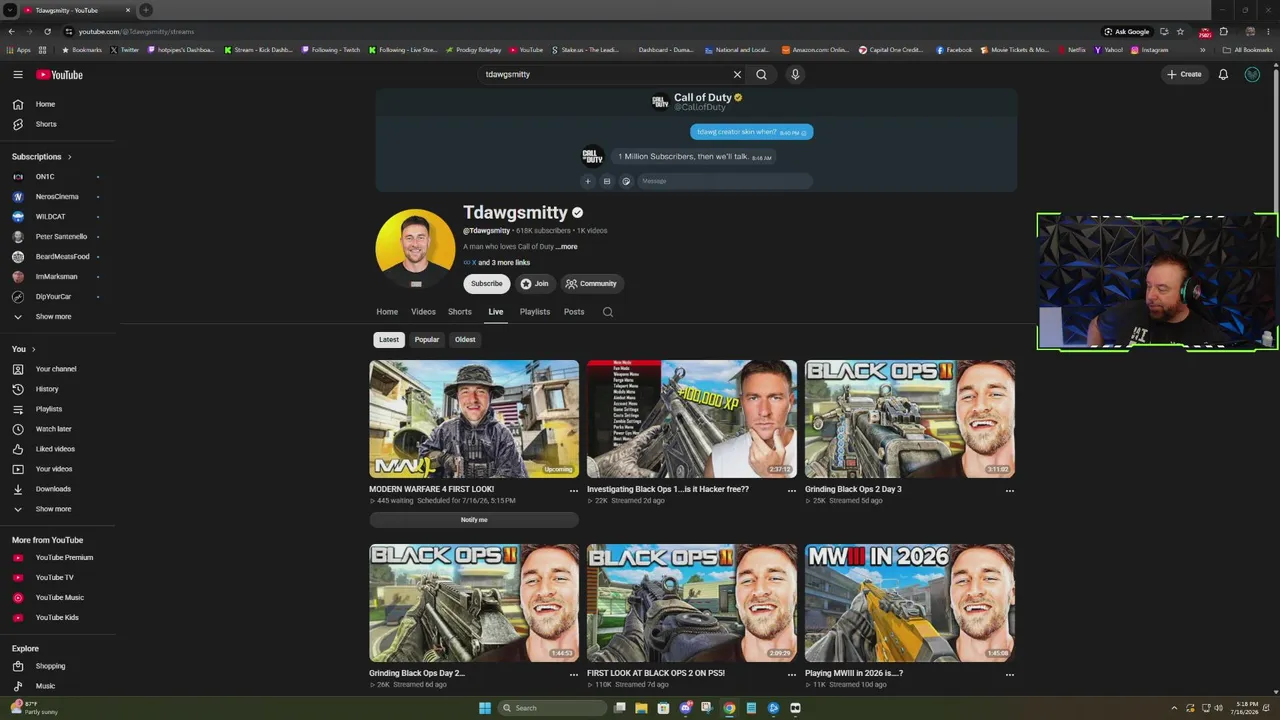
Task: Select the Popular filter chip
Action: click(427, 340)
